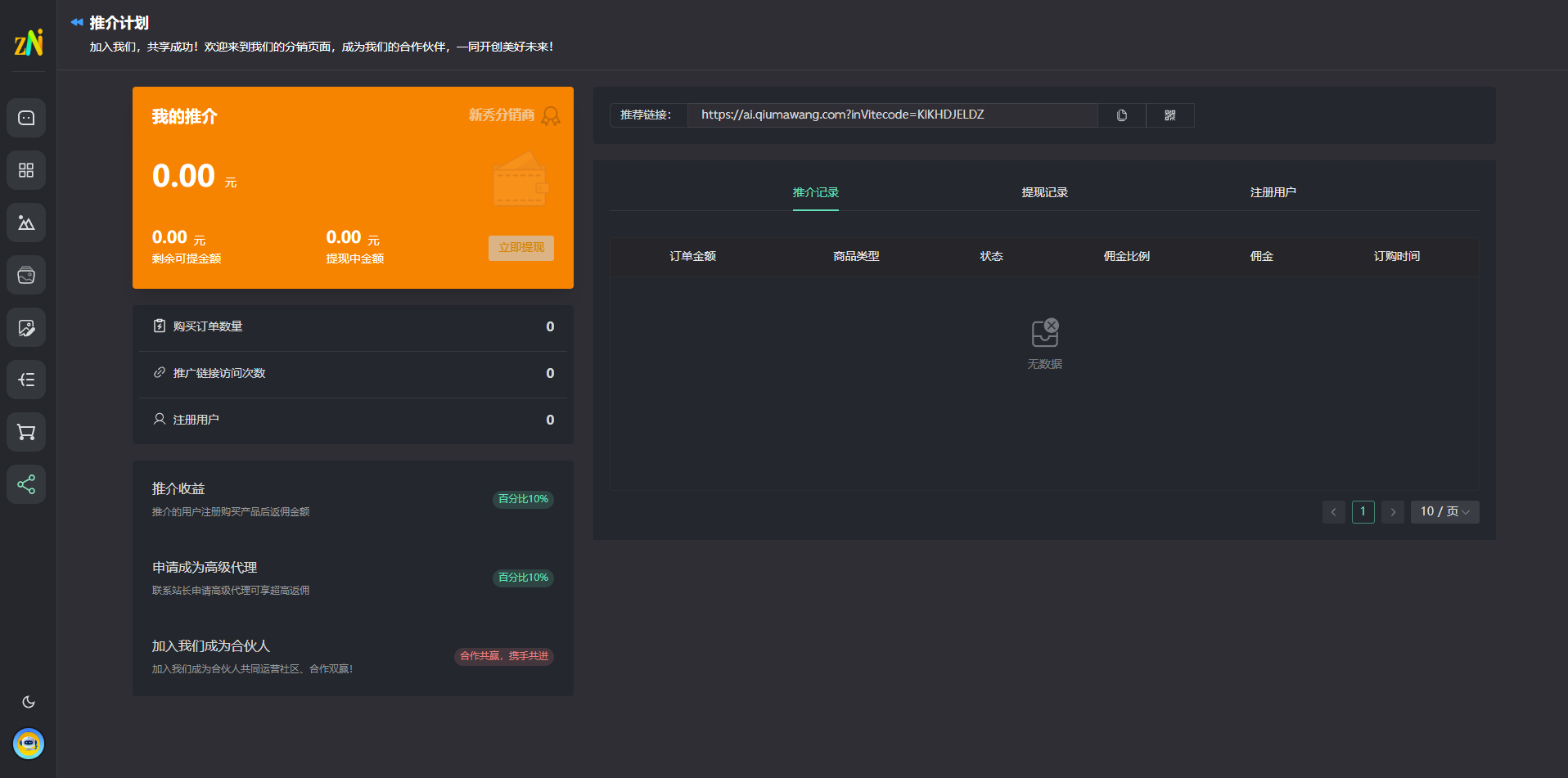Viewport: 1568px width, 778px height.
Task: Click the 购买订单数量 row label
Action: 208,326
